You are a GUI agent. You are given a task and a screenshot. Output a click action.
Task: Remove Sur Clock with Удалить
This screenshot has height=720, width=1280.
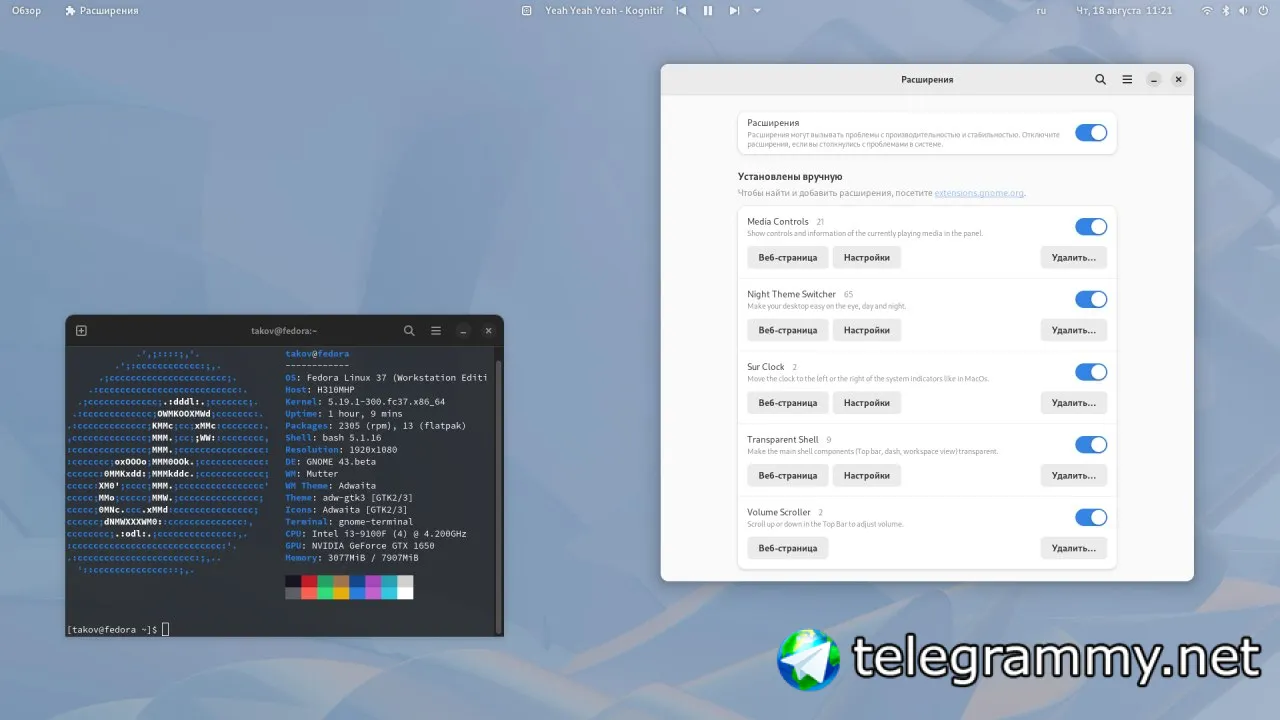pos(1074,403)
